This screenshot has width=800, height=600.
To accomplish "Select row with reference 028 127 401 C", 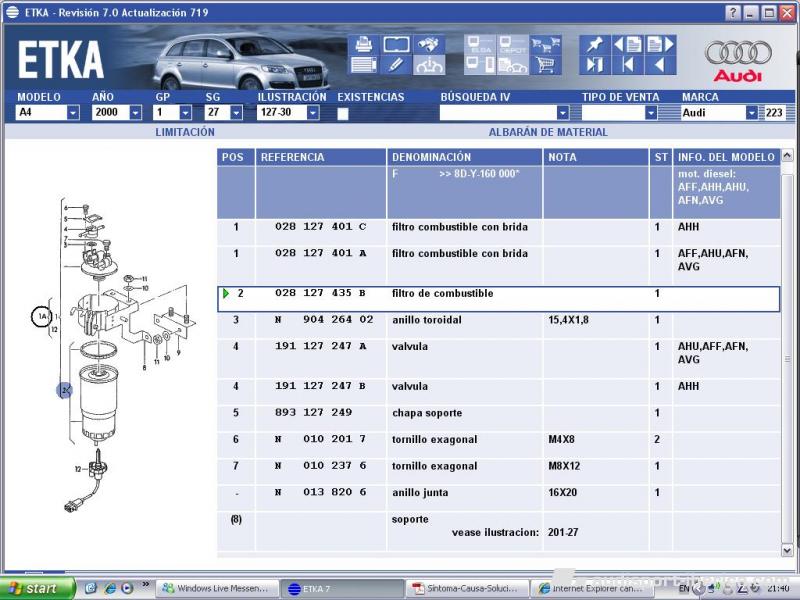I will 498,232.
